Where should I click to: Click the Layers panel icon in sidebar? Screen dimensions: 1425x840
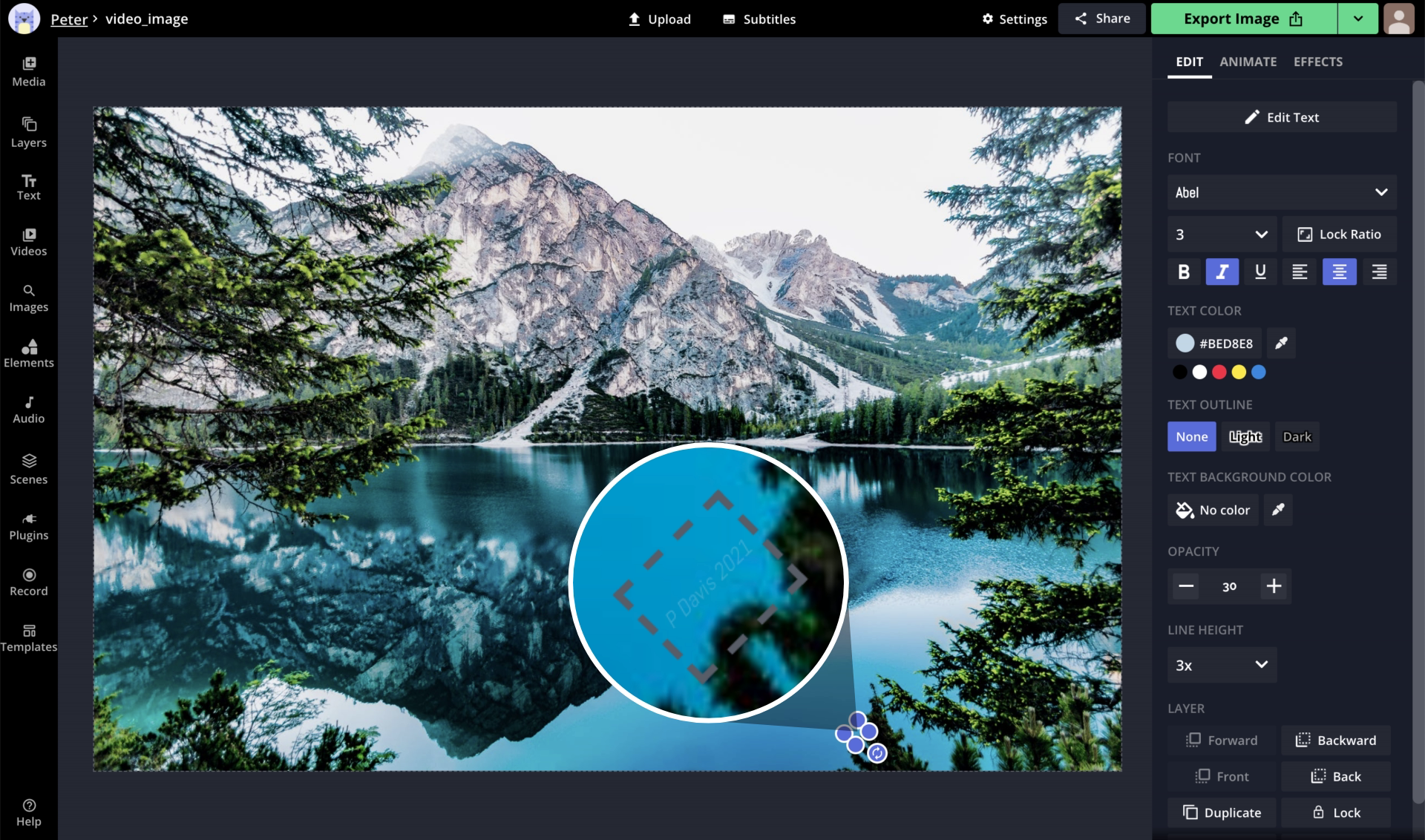pos(28,130)
